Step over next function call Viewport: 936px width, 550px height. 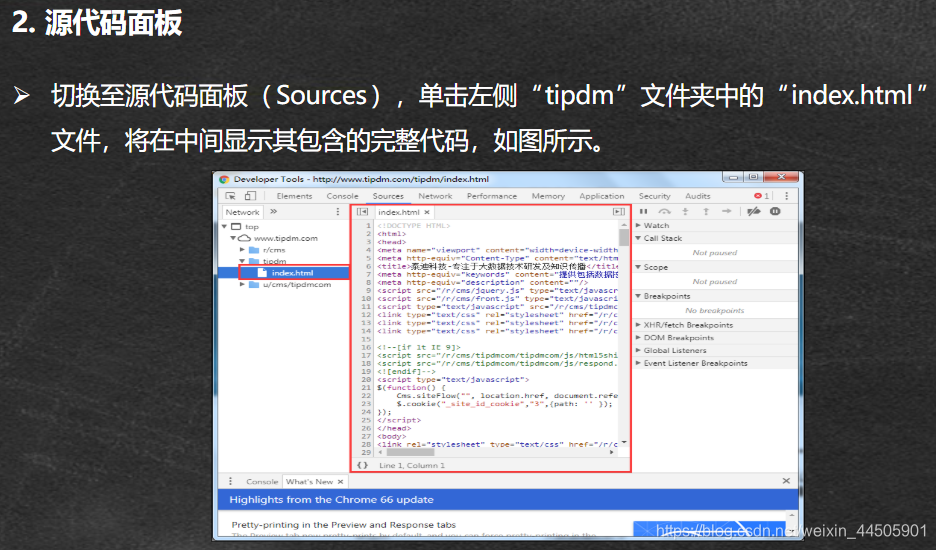click(664, 211)
